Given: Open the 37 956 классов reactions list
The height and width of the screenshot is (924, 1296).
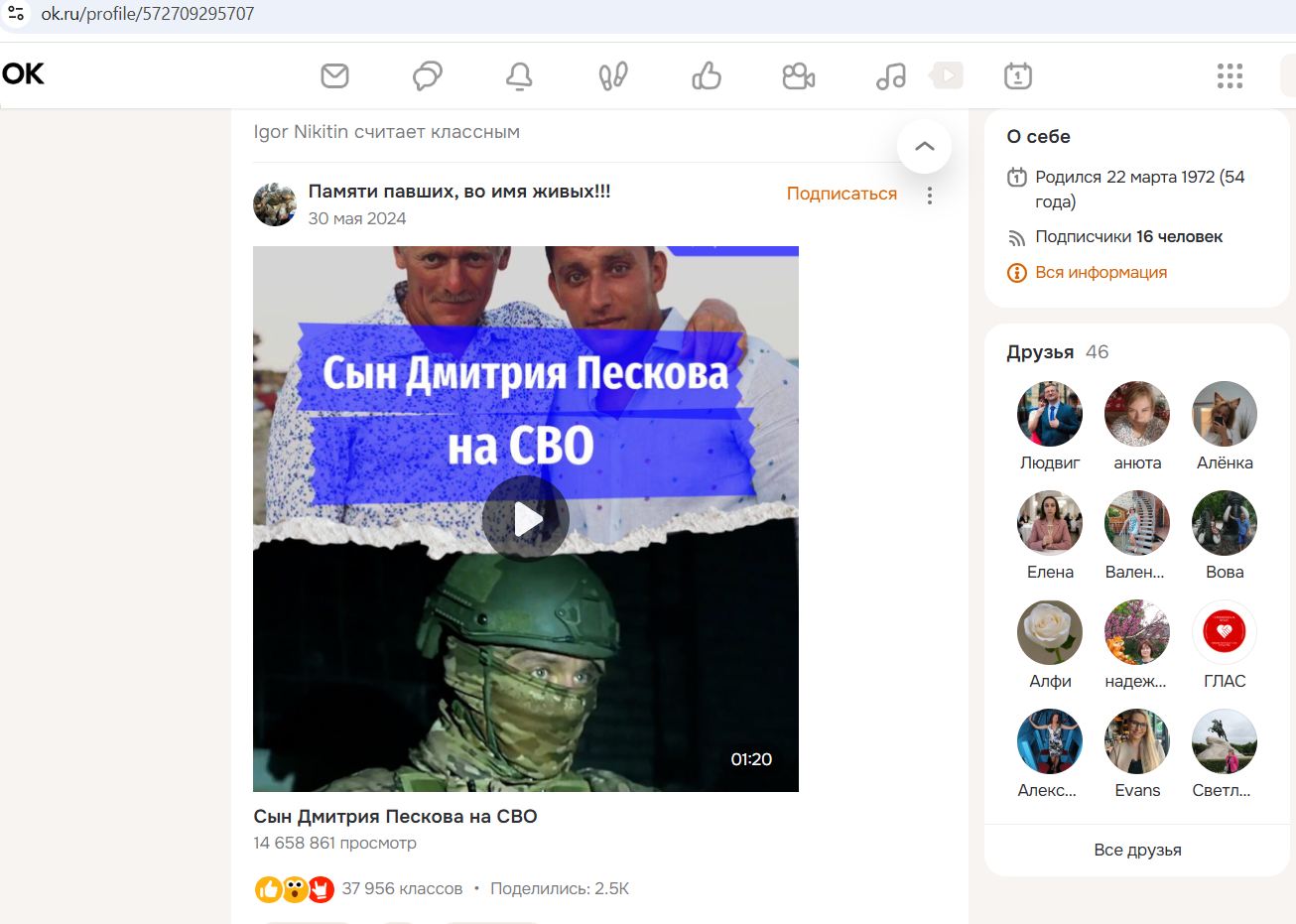Looking at the screenshot, I should 402,888.
